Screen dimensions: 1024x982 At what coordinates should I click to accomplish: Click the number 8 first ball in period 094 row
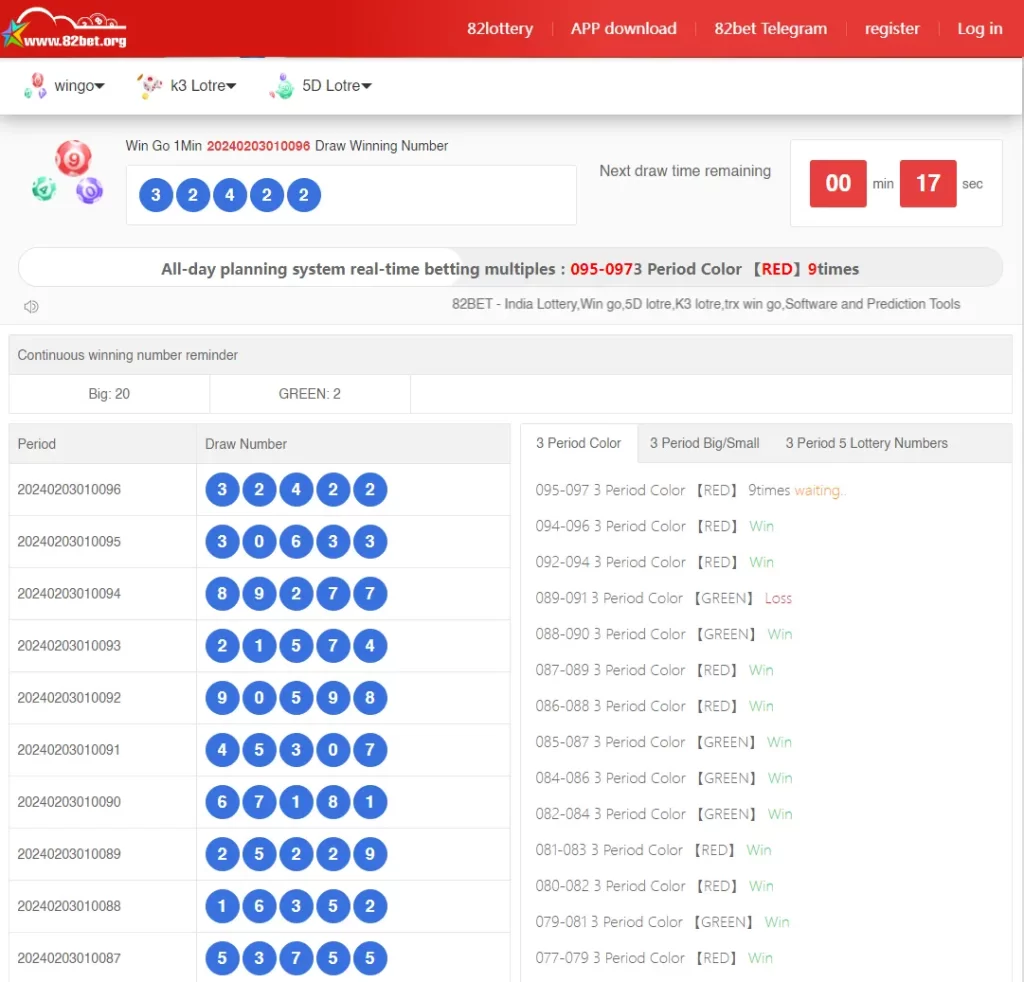(222, 594)
